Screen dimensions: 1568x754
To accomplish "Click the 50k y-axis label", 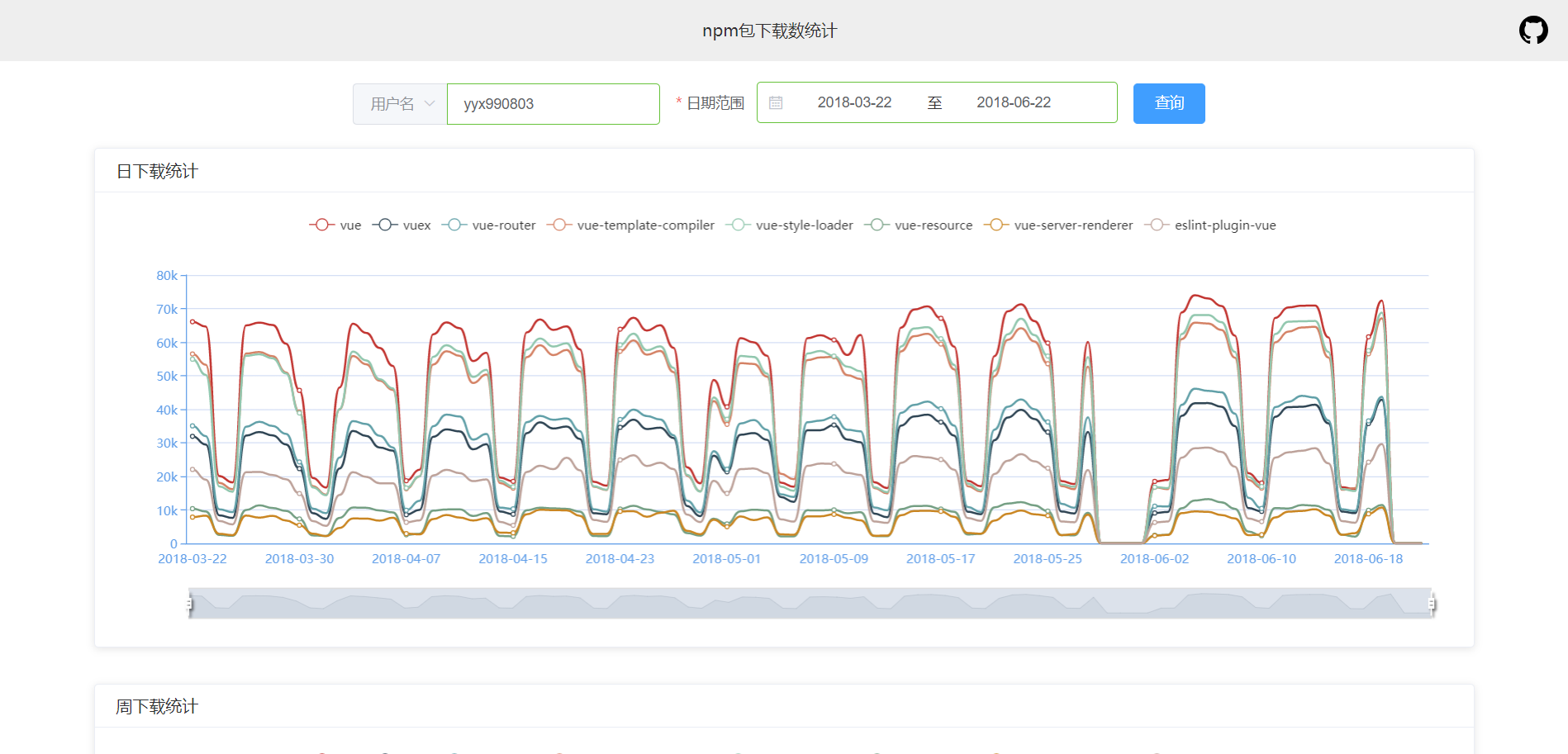I will click(x=167, y=376).
